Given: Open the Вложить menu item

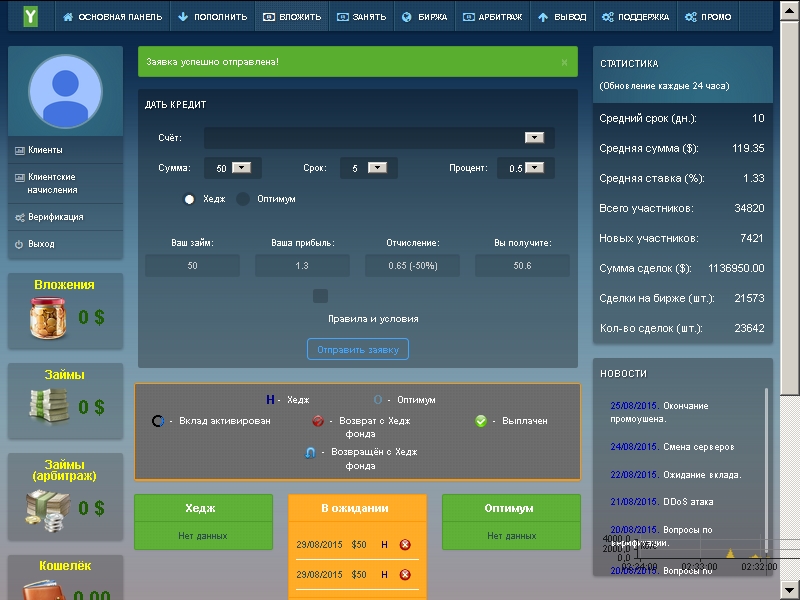Looking at the screenshot, I should click(x=292, y=17).
